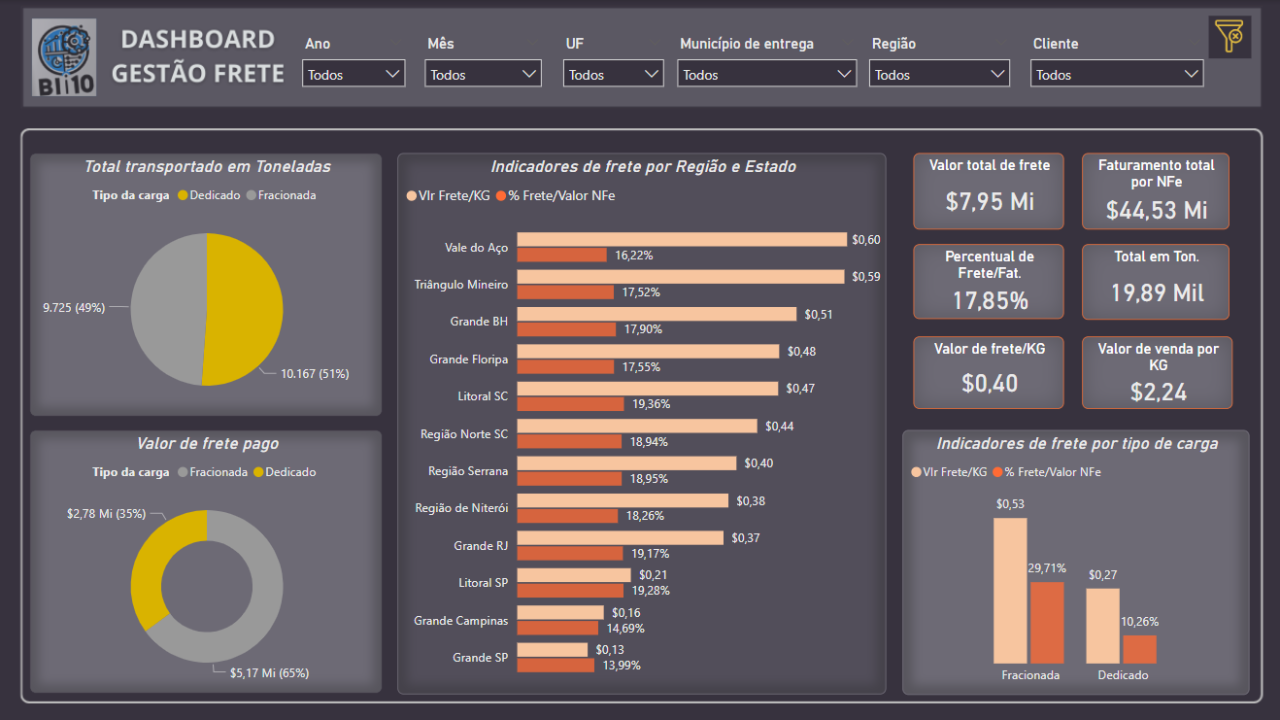This screenshot has height=720, width=1280.
Task: Open the Região dropdown filter
Action: (939, 74)
